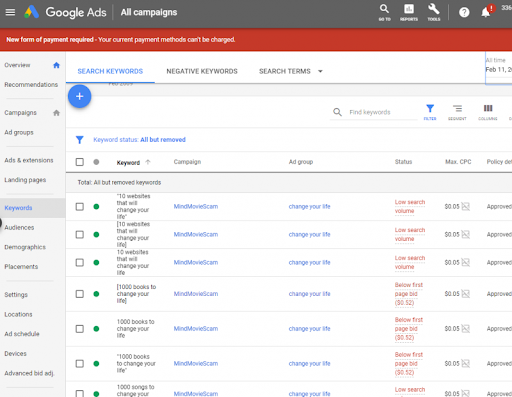
Task: Click the home icon next to Campaigns
Action: coord(56,113)
